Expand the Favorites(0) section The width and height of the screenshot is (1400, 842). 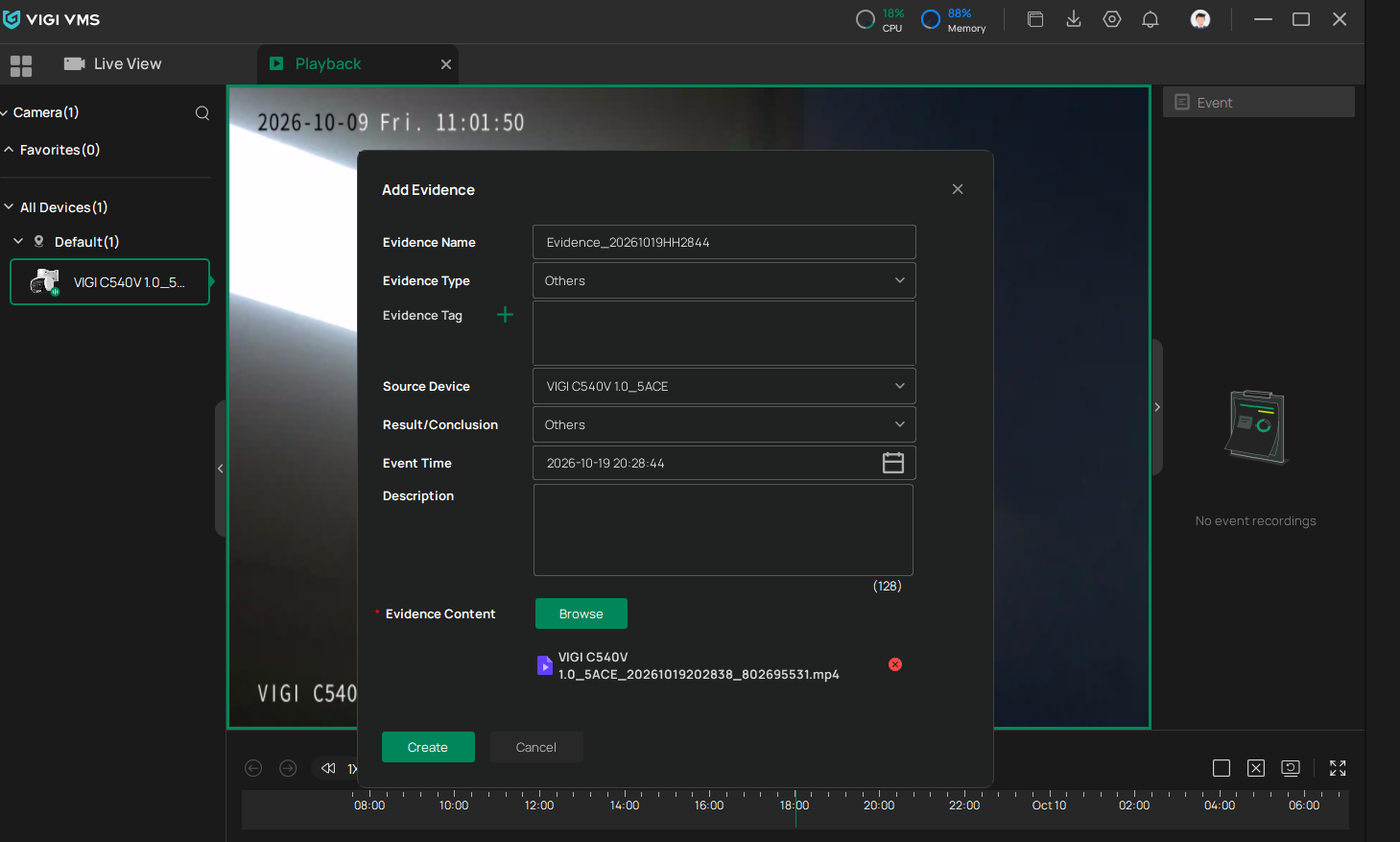coord(9,150)
